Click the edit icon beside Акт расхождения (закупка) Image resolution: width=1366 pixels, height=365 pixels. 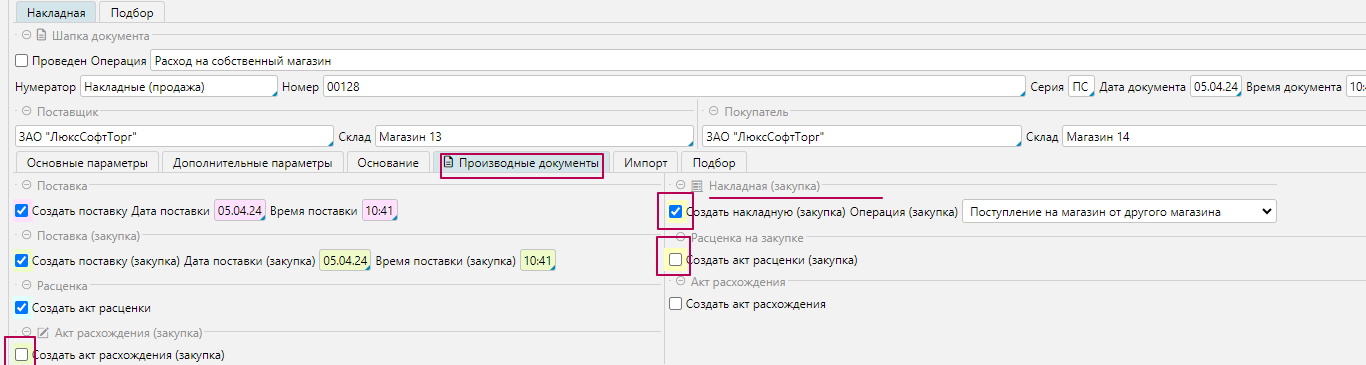pos(43,333)
